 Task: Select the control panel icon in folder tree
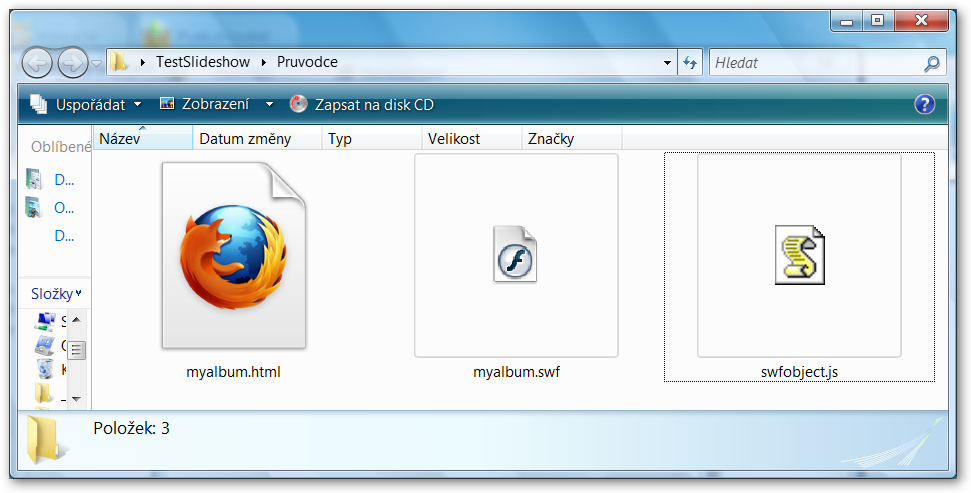(x=45, y=344)
